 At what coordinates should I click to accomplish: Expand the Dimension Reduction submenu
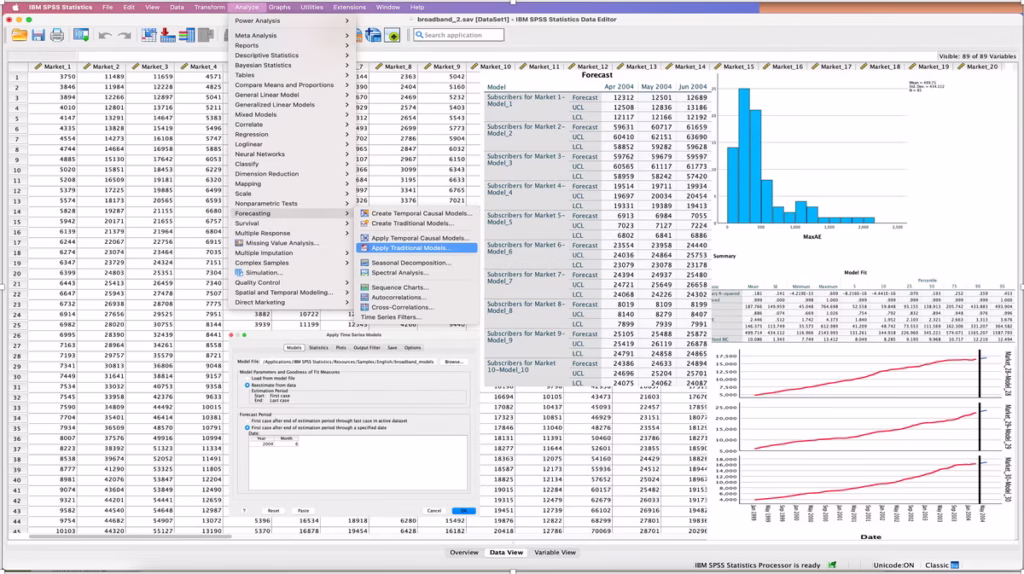coord(292,174)
